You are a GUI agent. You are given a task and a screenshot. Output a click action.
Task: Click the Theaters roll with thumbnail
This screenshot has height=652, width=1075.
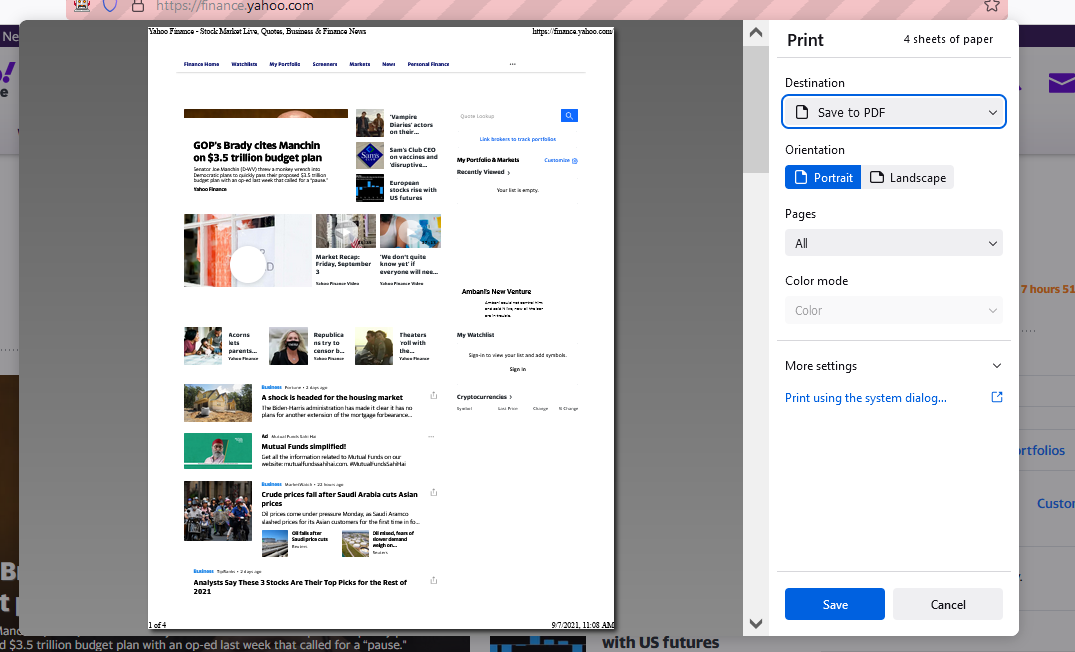[374, 346]
